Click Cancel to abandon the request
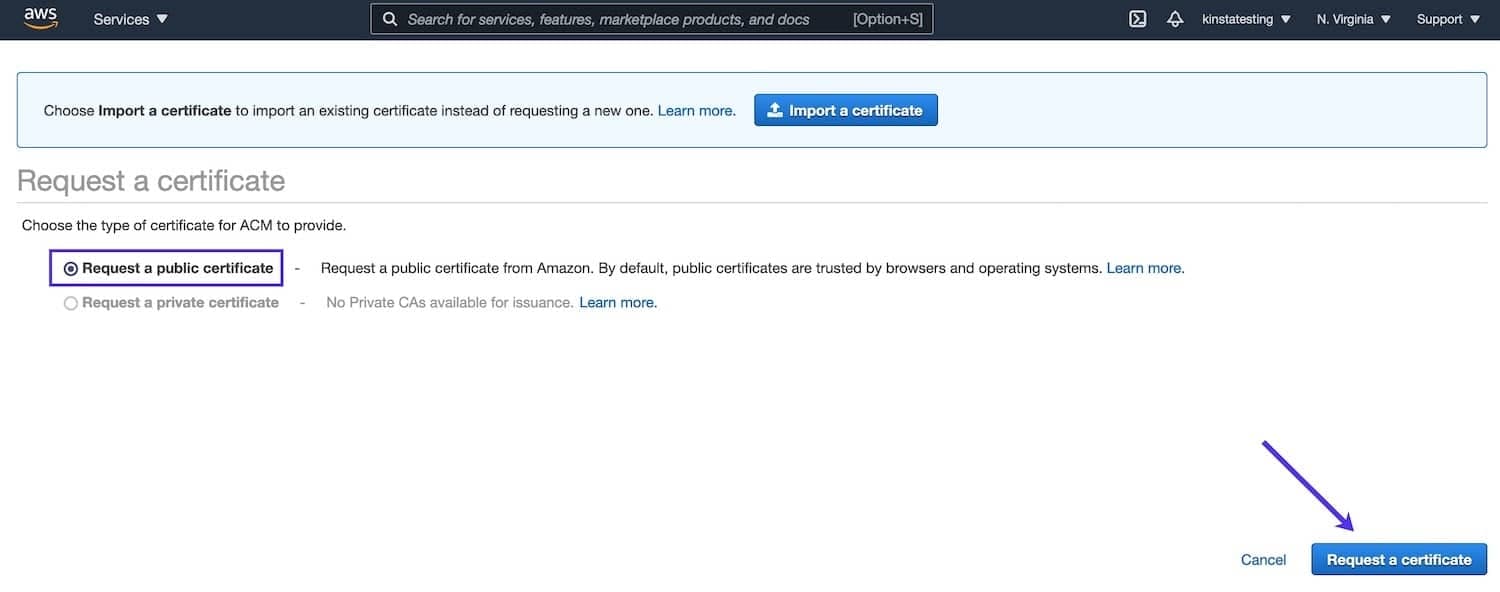This screenshot has width=1500, height=592. 1263,559
